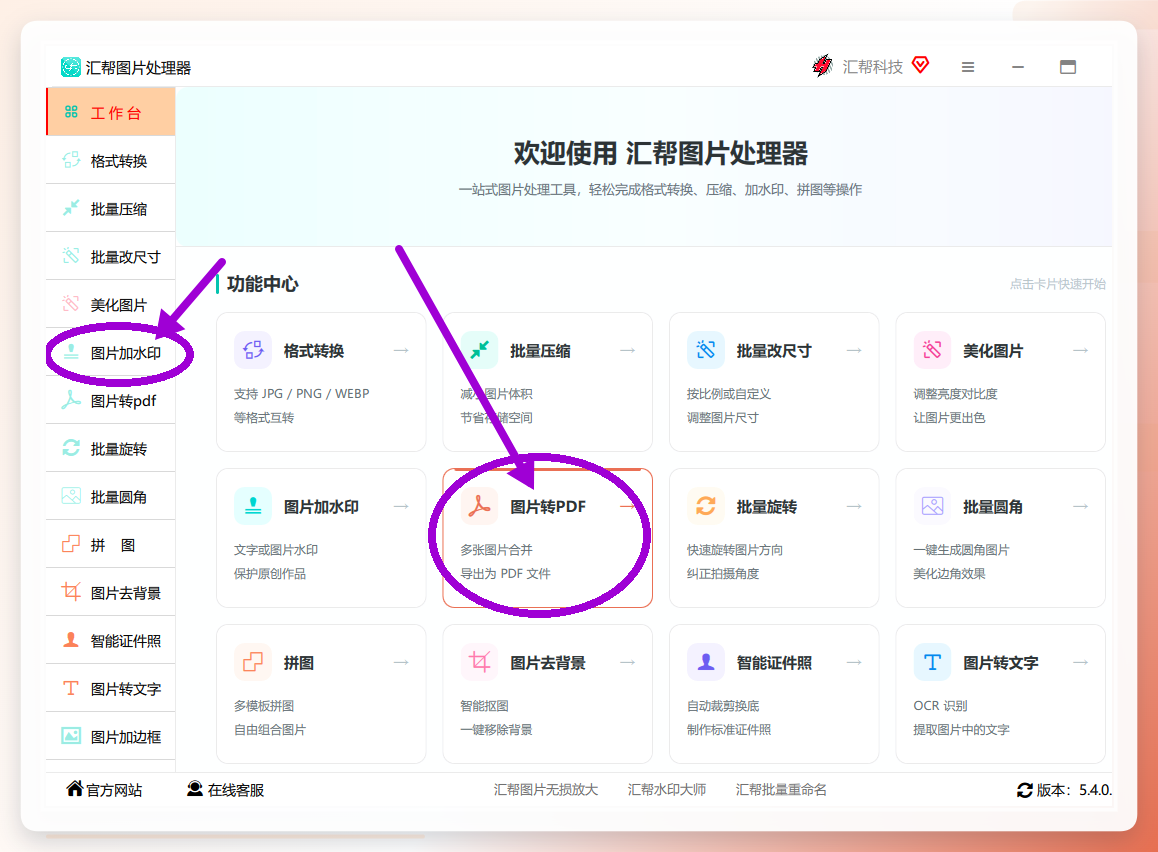This screenshot has height=852, width=1158.
Task: Maximize the window
Action: coord(1067,67)
